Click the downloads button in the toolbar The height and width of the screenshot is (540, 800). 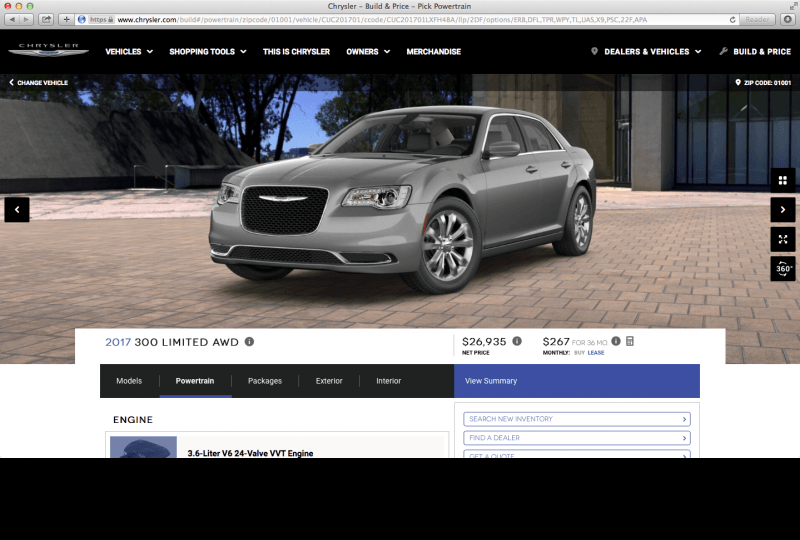[788, 19]
